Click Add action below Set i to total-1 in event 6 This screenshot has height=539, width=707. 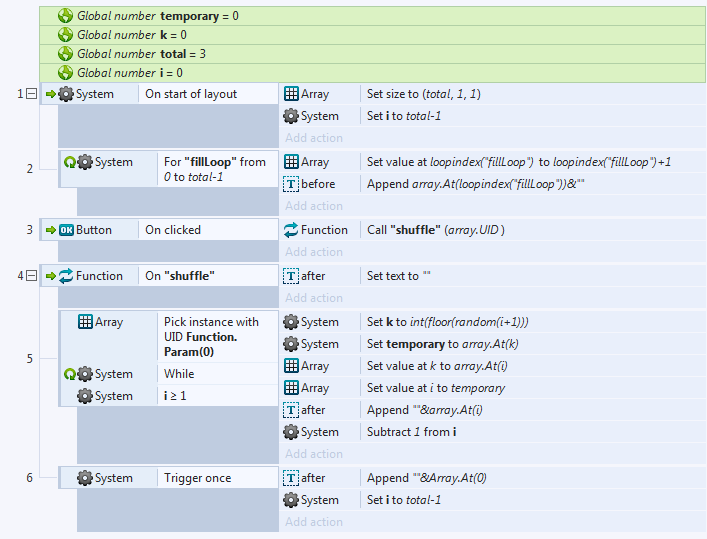pos(313,522)
